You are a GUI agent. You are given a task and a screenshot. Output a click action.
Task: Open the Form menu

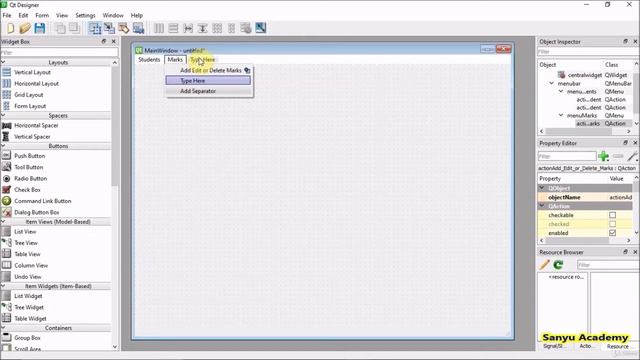point(42,16)
